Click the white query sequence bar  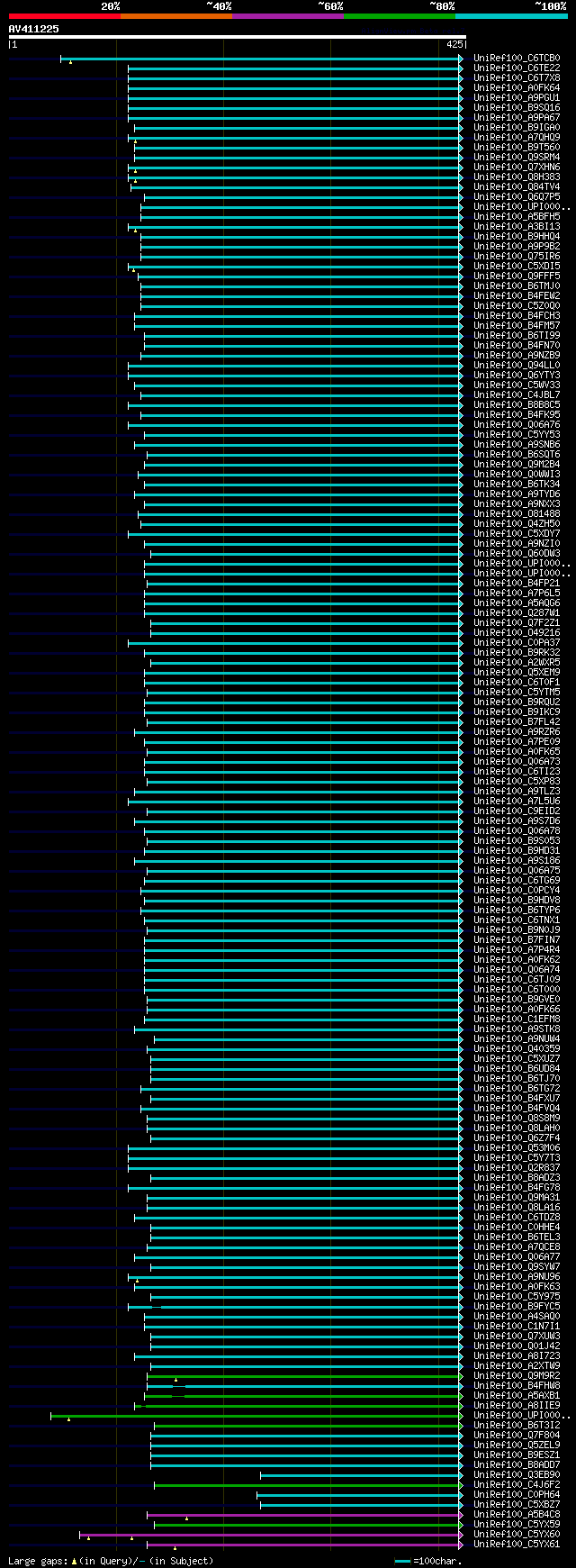pyautogui.click(x=238, y=37)
